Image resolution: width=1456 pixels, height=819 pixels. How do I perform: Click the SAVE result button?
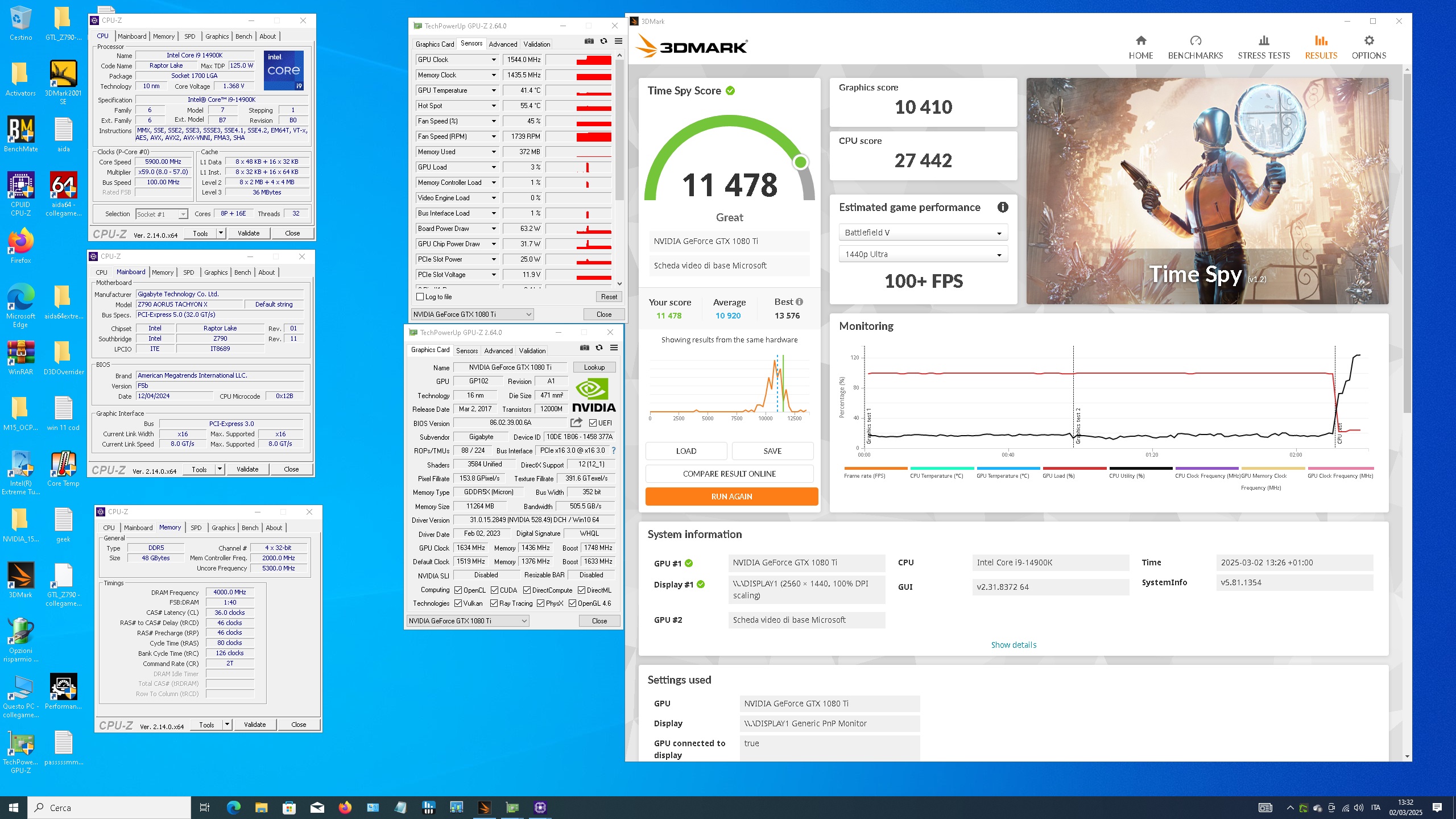[772, 451]
